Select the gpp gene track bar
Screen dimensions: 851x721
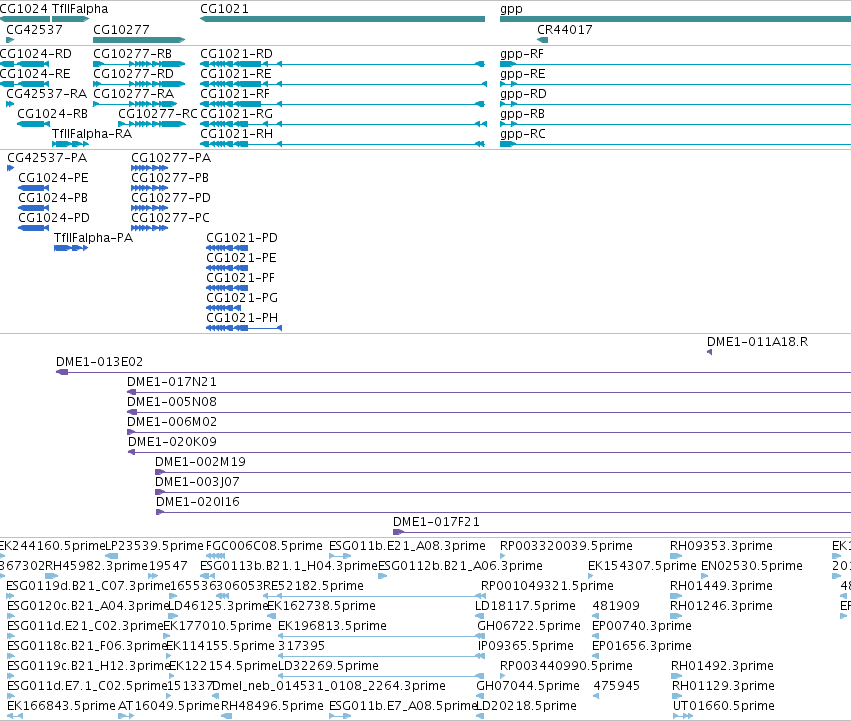675,19
